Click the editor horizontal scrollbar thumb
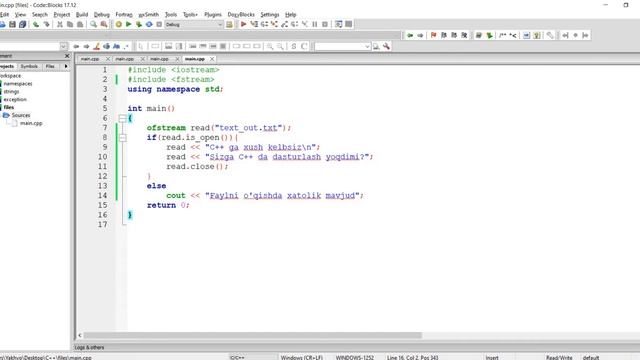Viewport: 640px width, 360px height. pos(253,336)
